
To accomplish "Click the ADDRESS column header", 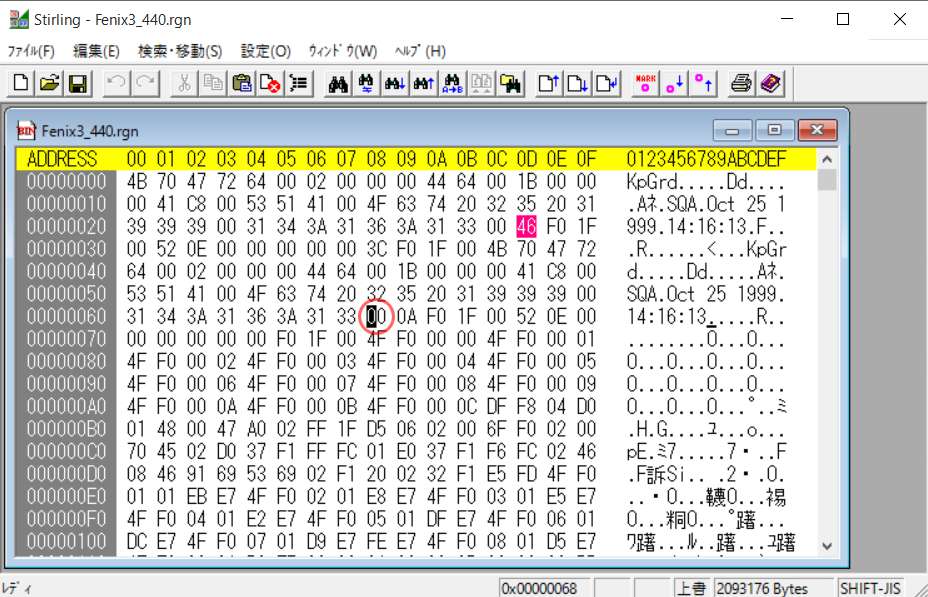I will (62, 159).
